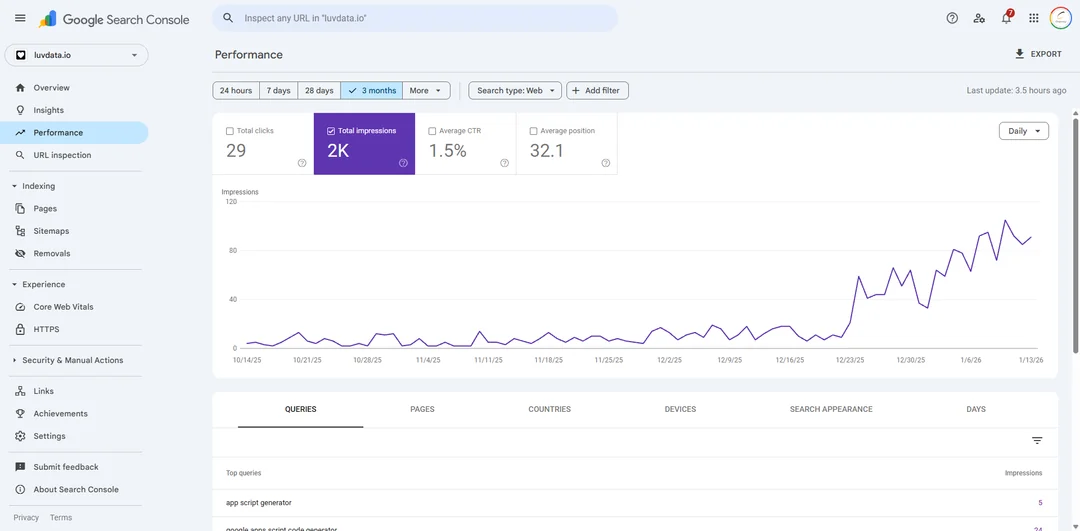Click the users and permissions icon
This screenshot has width=1080, height=531.
tap(979, 18)
